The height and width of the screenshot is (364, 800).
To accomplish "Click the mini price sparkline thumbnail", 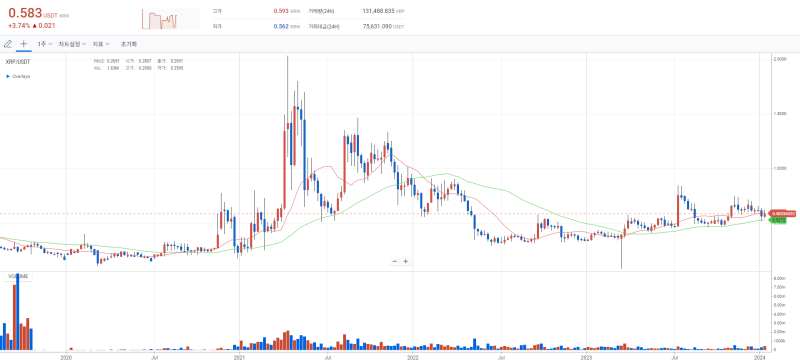I will [x=171, y=19].
